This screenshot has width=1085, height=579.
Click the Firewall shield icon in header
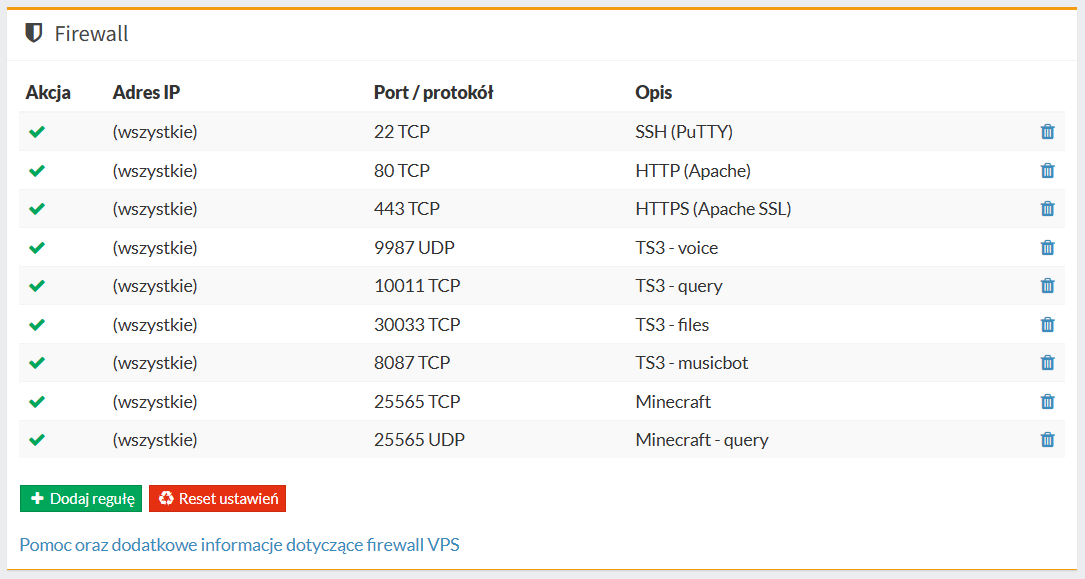(34, 34)
